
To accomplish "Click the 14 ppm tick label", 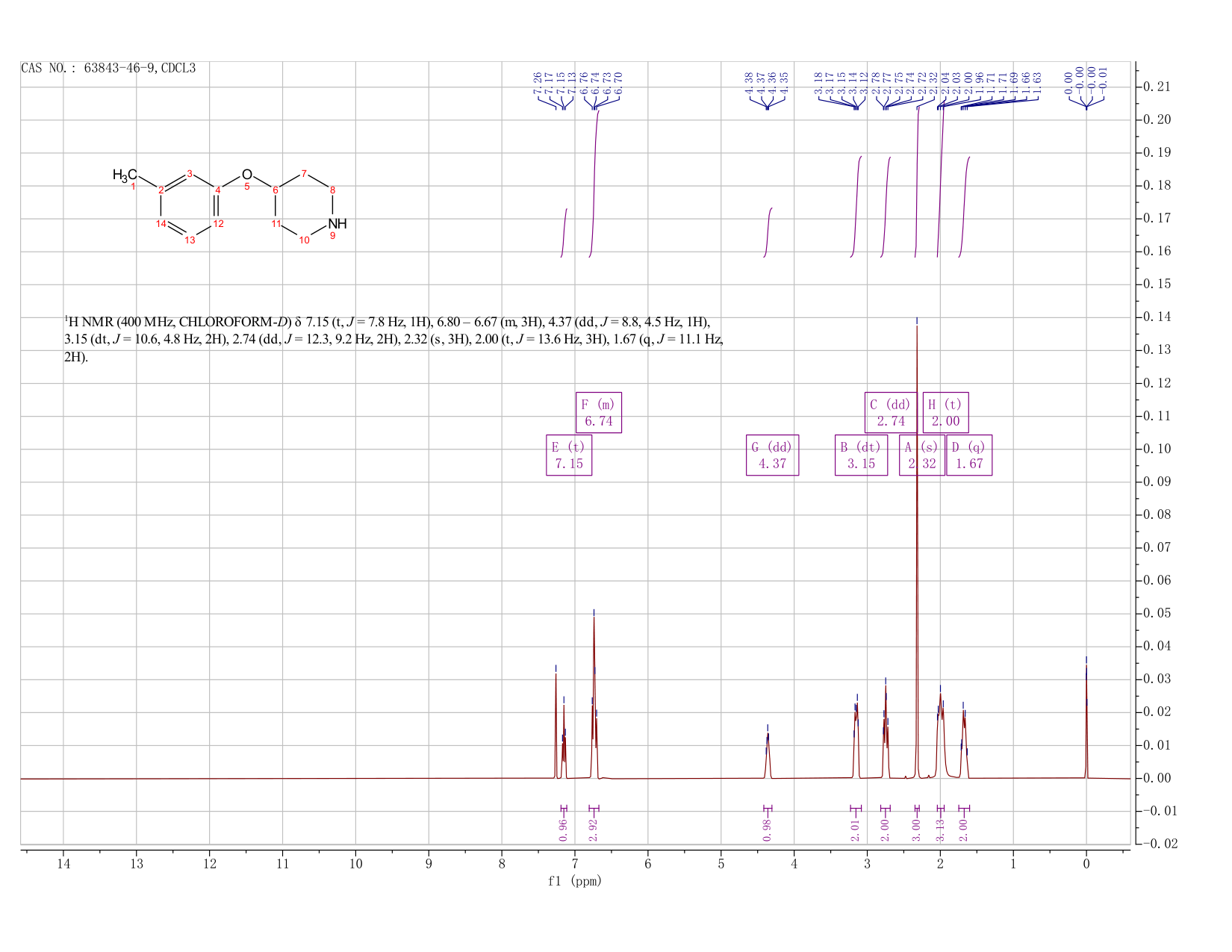I will (63, 864).
